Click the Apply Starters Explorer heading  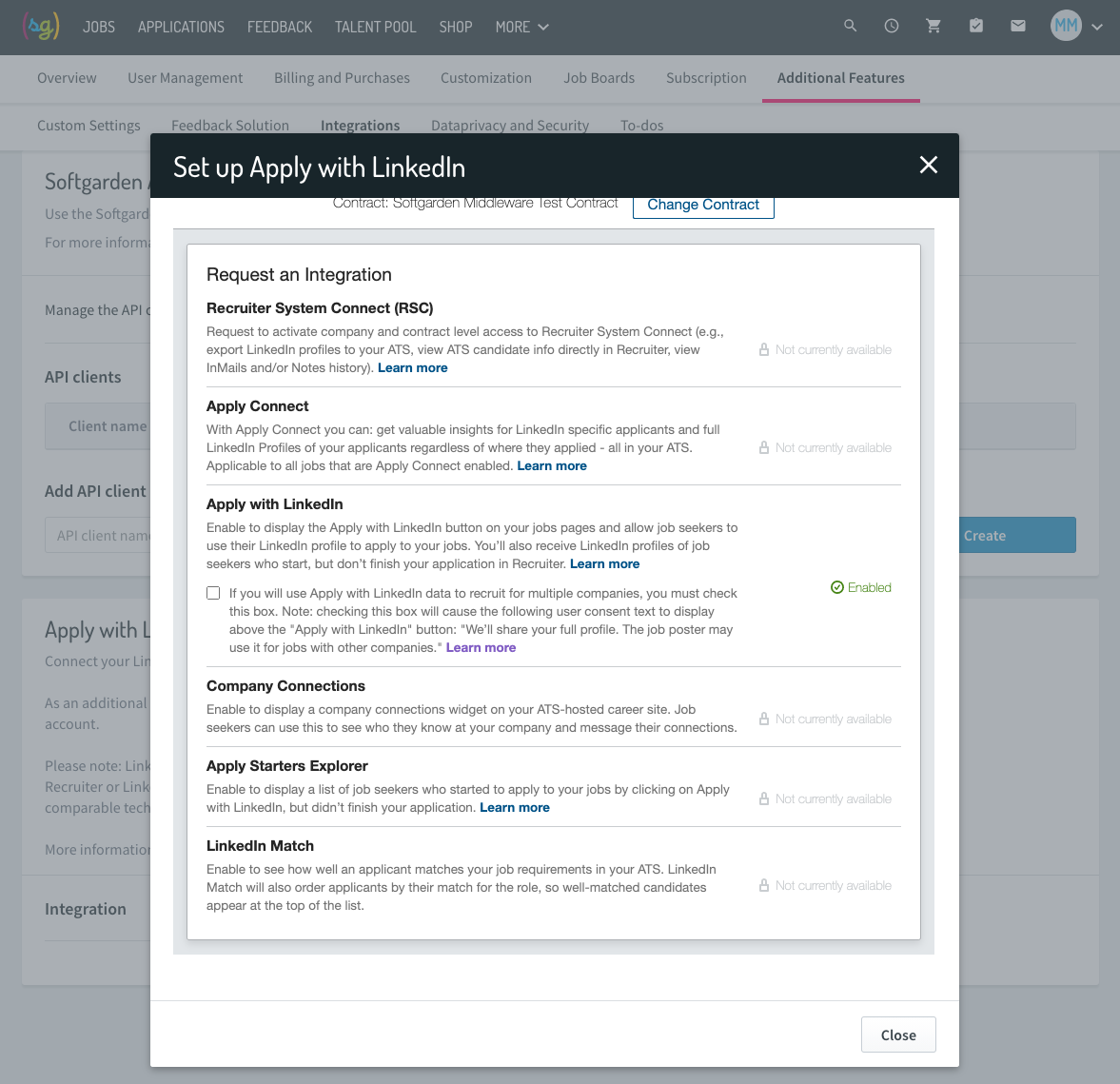[x=286, y=765]
